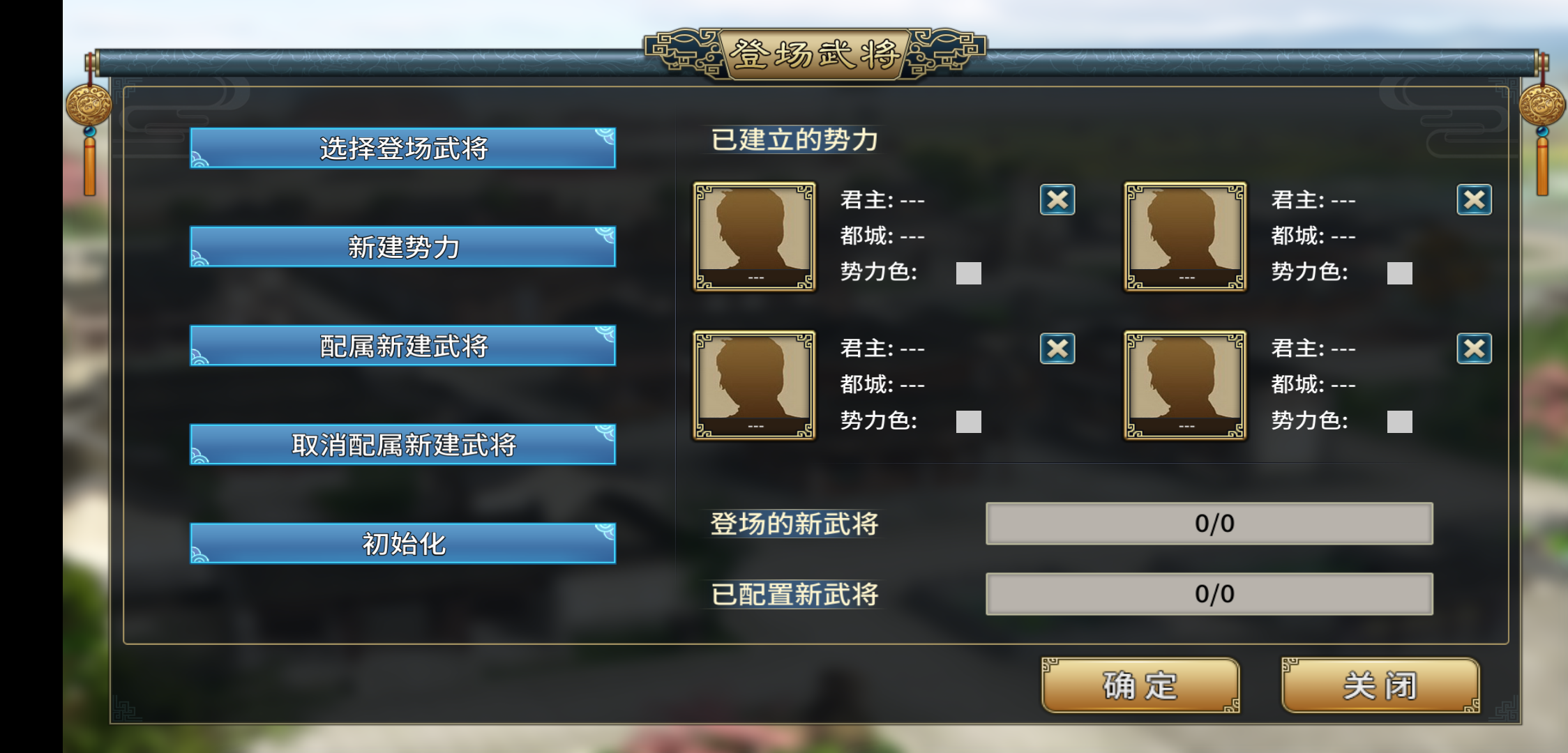Pick the bottom-right faction's 势力色 color swatch
This screenshot has height=753, width=1568.
pos(1399,422)
